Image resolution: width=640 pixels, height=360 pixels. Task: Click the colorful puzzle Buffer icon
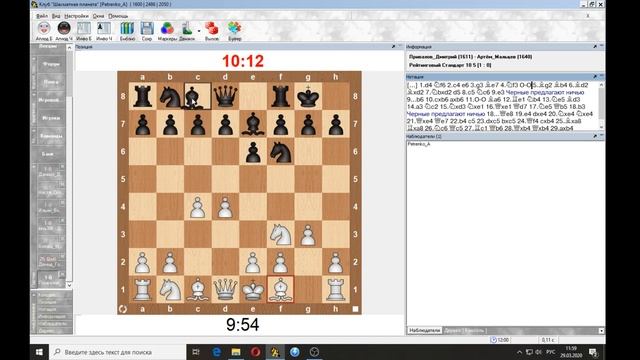pyautogui.click(x=234, y=29)
